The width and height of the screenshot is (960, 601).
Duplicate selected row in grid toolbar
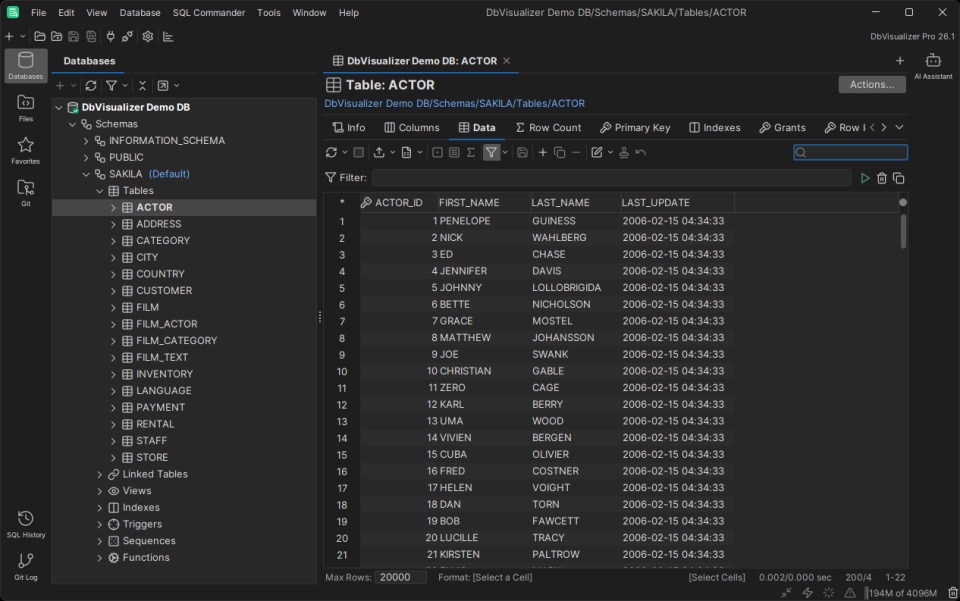click(x=560, y=152)
